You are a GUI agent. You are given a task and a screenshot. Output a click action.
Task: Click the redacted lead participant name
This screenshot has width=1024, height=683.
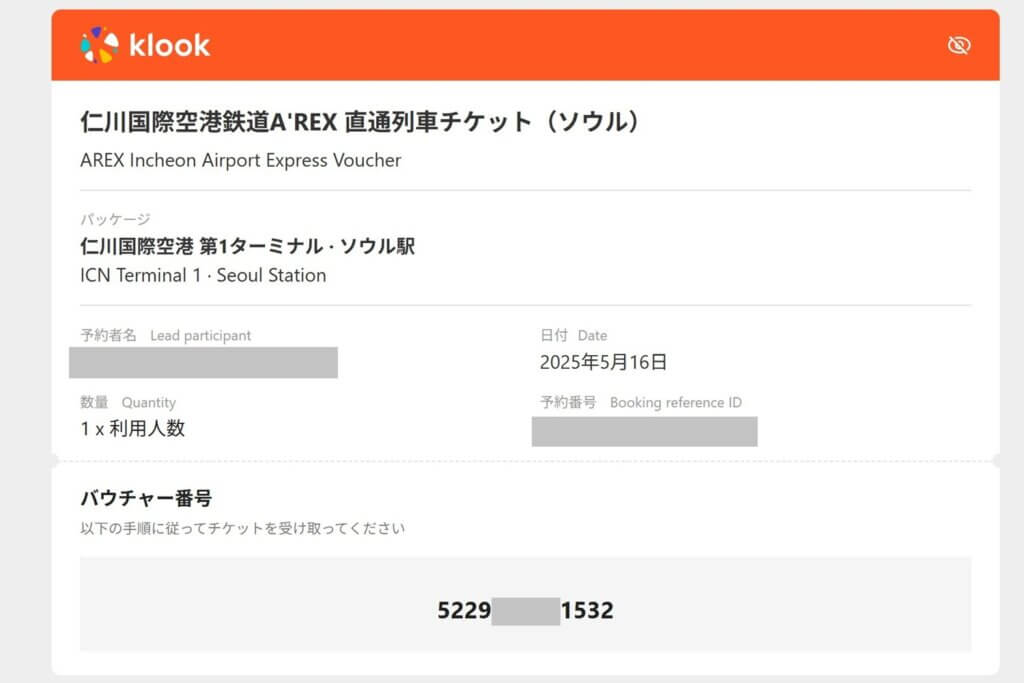pyautogui.click(x=203, y=362)
